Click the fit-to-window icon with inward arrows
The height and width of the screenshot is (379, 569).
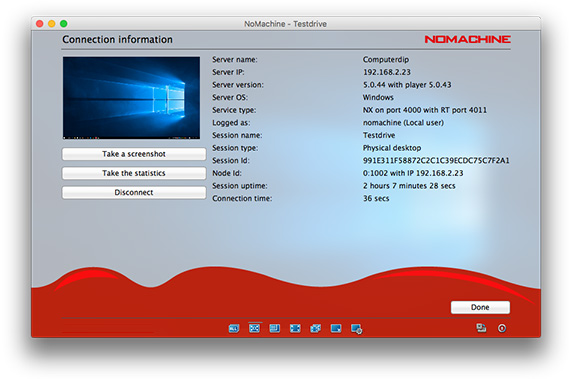295,329
